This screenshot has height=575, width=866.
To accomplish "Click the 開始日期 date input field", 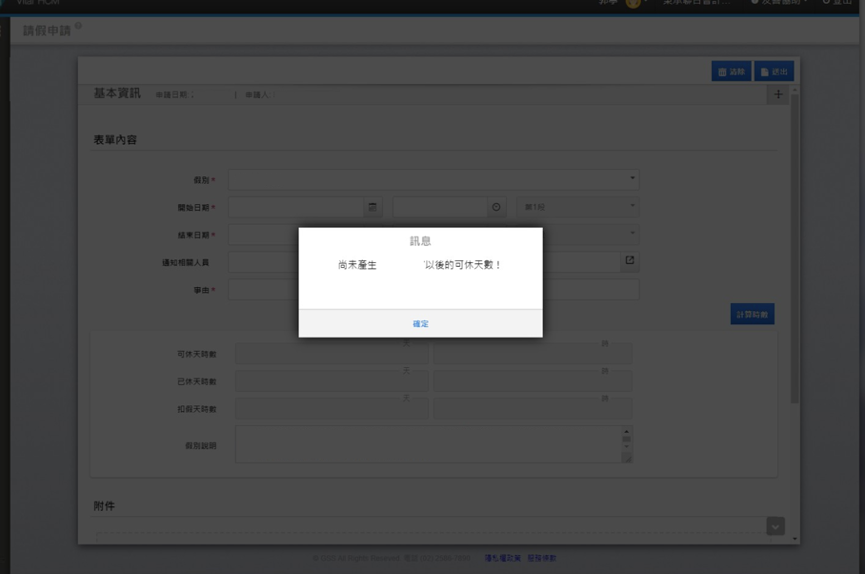I will [296, 207].
